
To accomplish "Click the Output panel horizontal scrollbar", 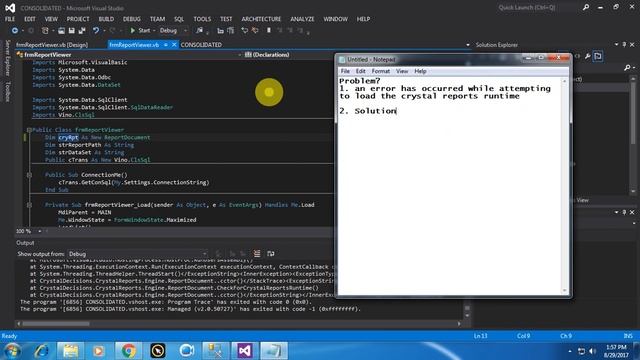I will pyautogui.click(x=239, y=324).
